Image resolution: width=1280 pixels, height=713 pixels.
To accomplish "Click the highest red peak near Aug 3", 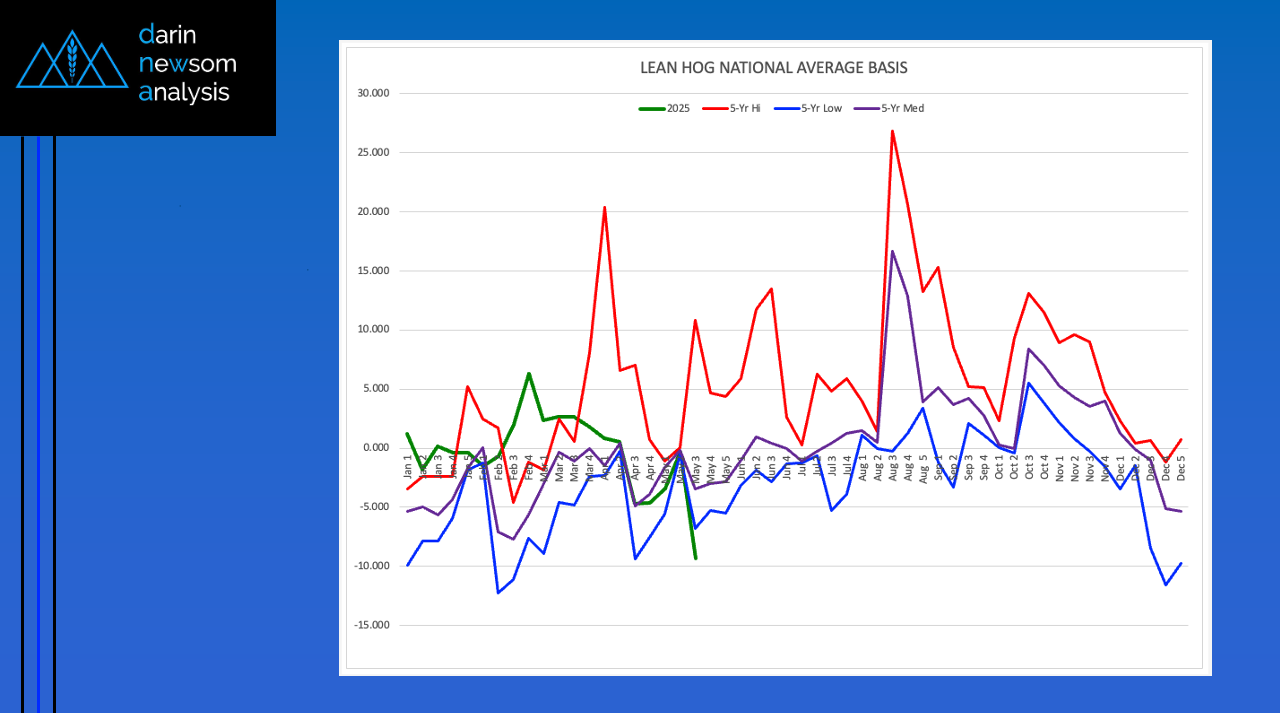I will click(x=892, y=131).
